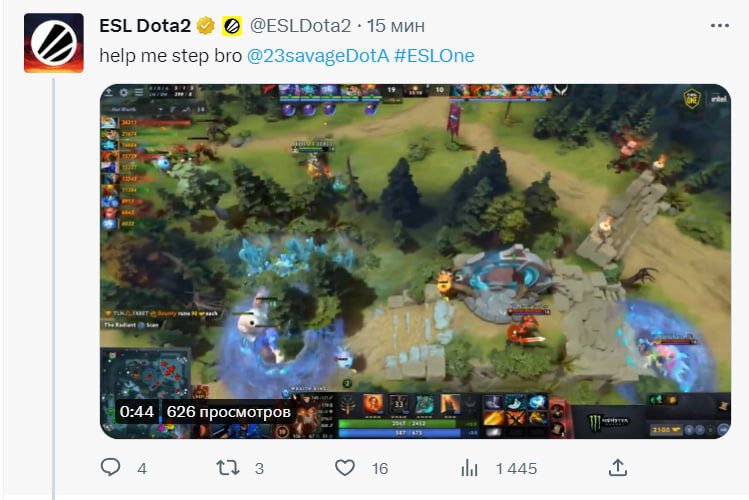Viewport: 749px width, 500px height.
Task: Click the retweet arrows icon
Action: pyautogui.click(x=228, y=468)
